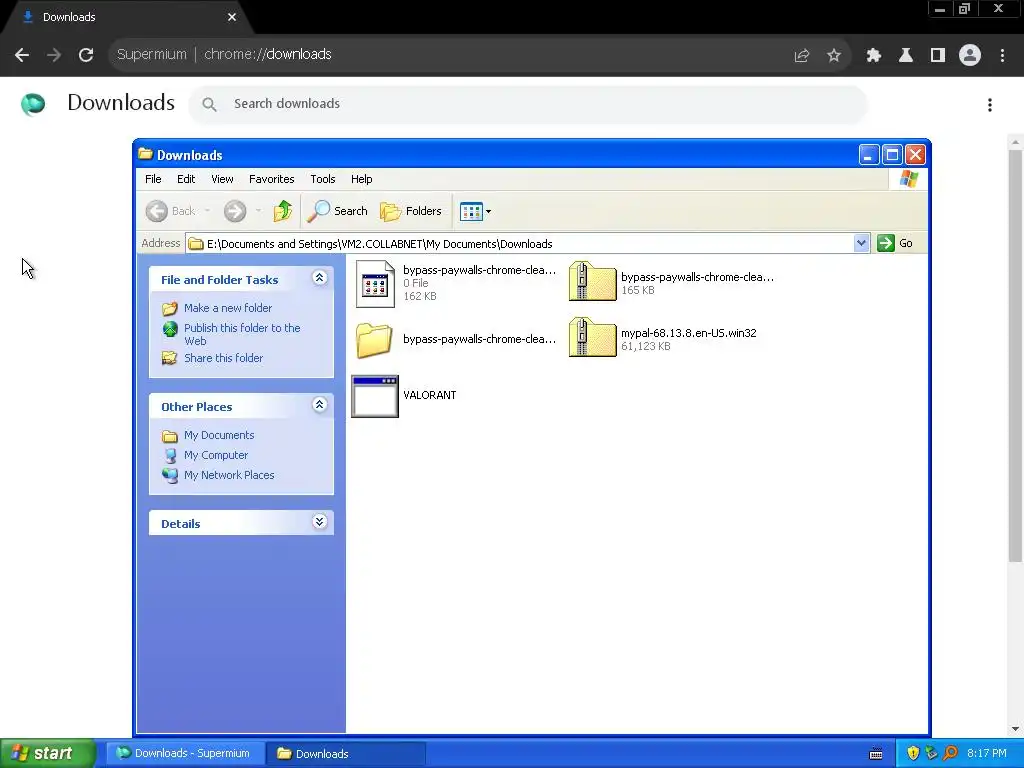This screenshot has width=1024, height=768.
Task: Open the View menu
Action: coord(222,179)
